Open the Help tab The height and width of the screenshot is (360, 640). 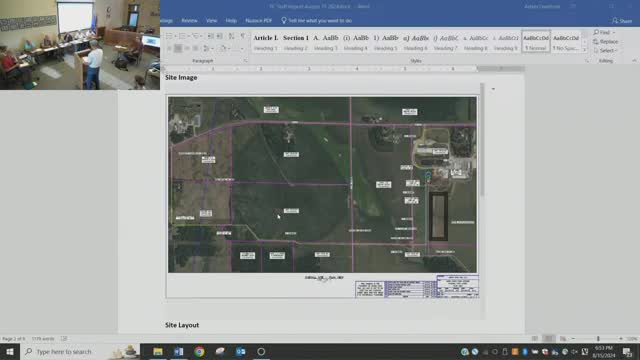[231, 20]
